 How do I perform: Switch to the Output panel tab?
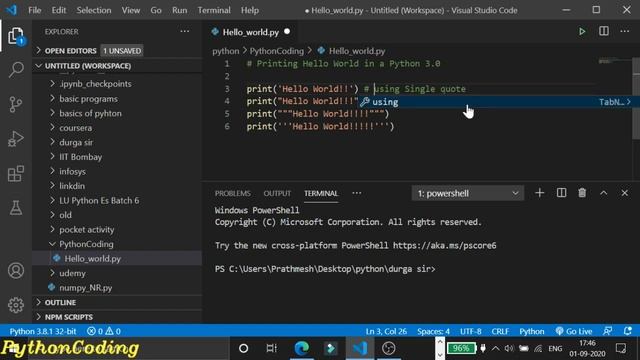pyautogui.click(x=277, y=193)
